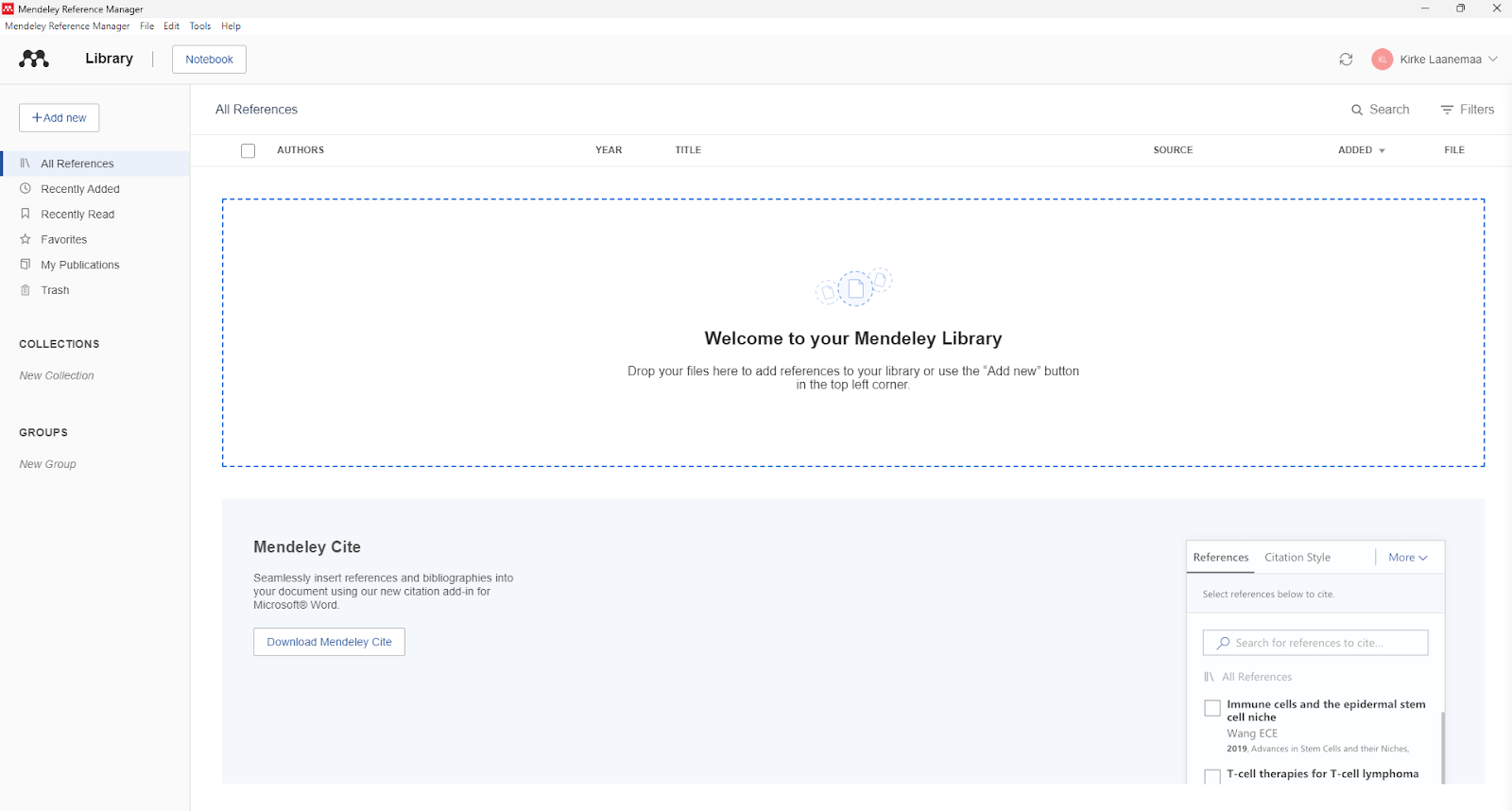The width and height of the screenshot is (1512, 811).
Task: Click the Trash bin icon
Action: click(x=26, y=290)
